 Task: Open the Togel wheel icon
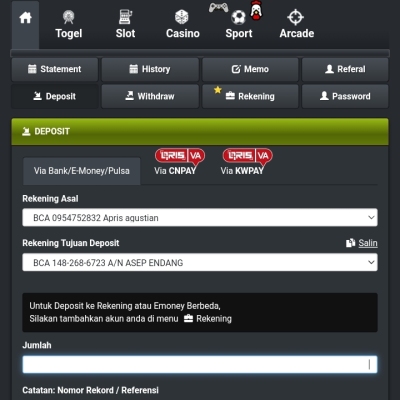pyautogui.click(x=69, y=17)
